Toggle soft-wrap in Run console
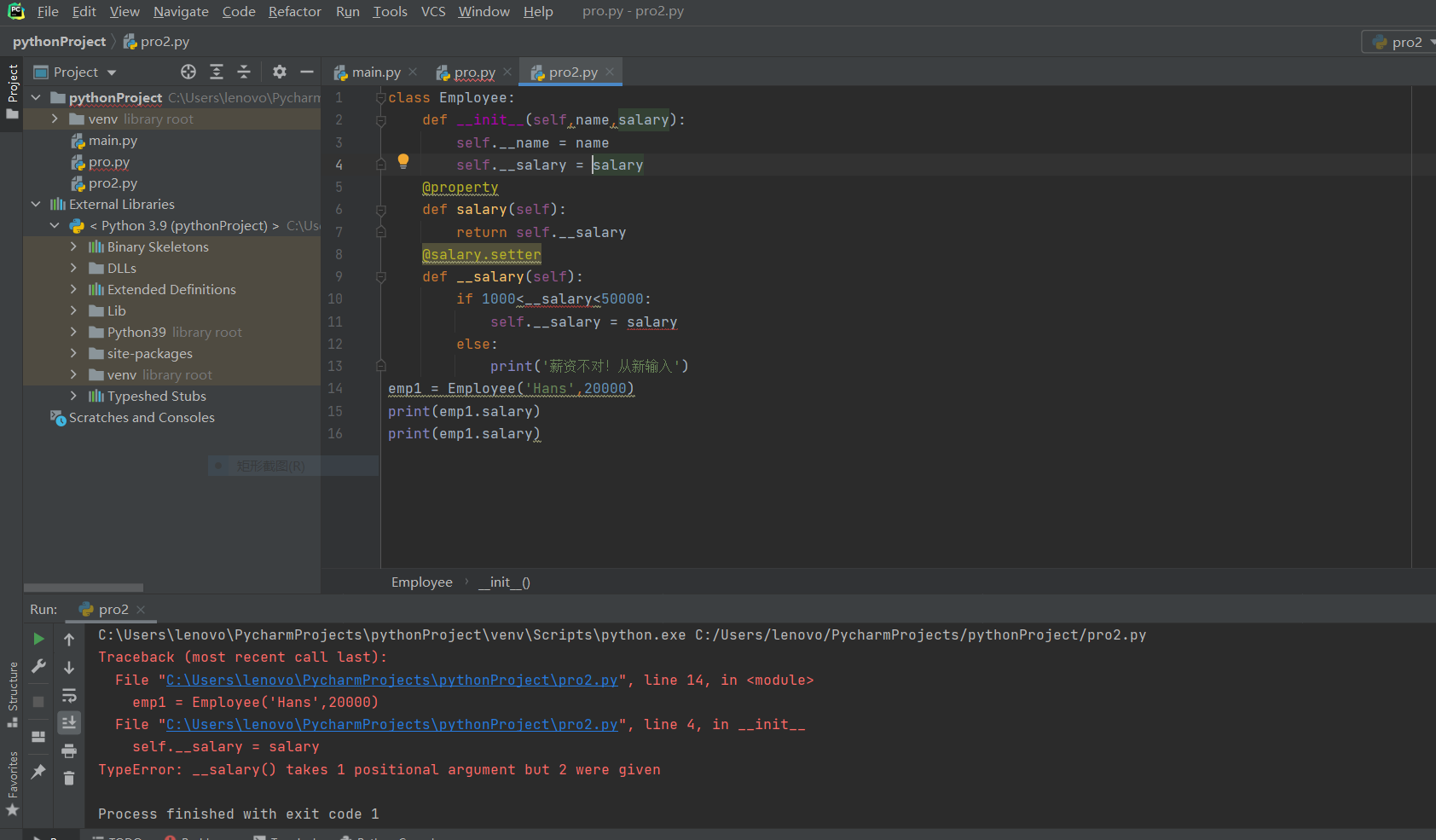 [x=69, y=695]
